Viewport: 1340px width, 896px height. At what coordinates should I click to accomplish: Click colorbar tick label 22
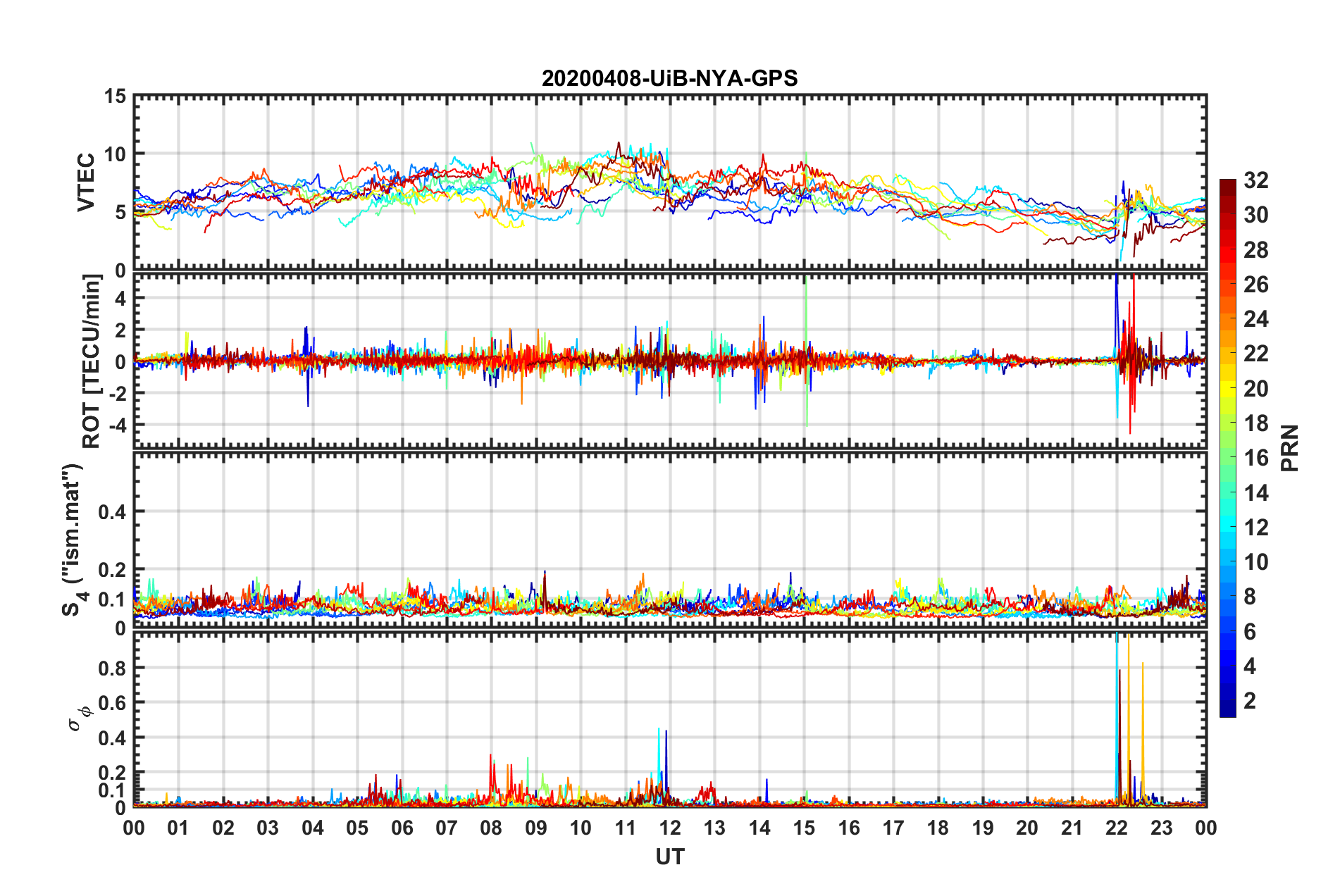click(1255, 354)
